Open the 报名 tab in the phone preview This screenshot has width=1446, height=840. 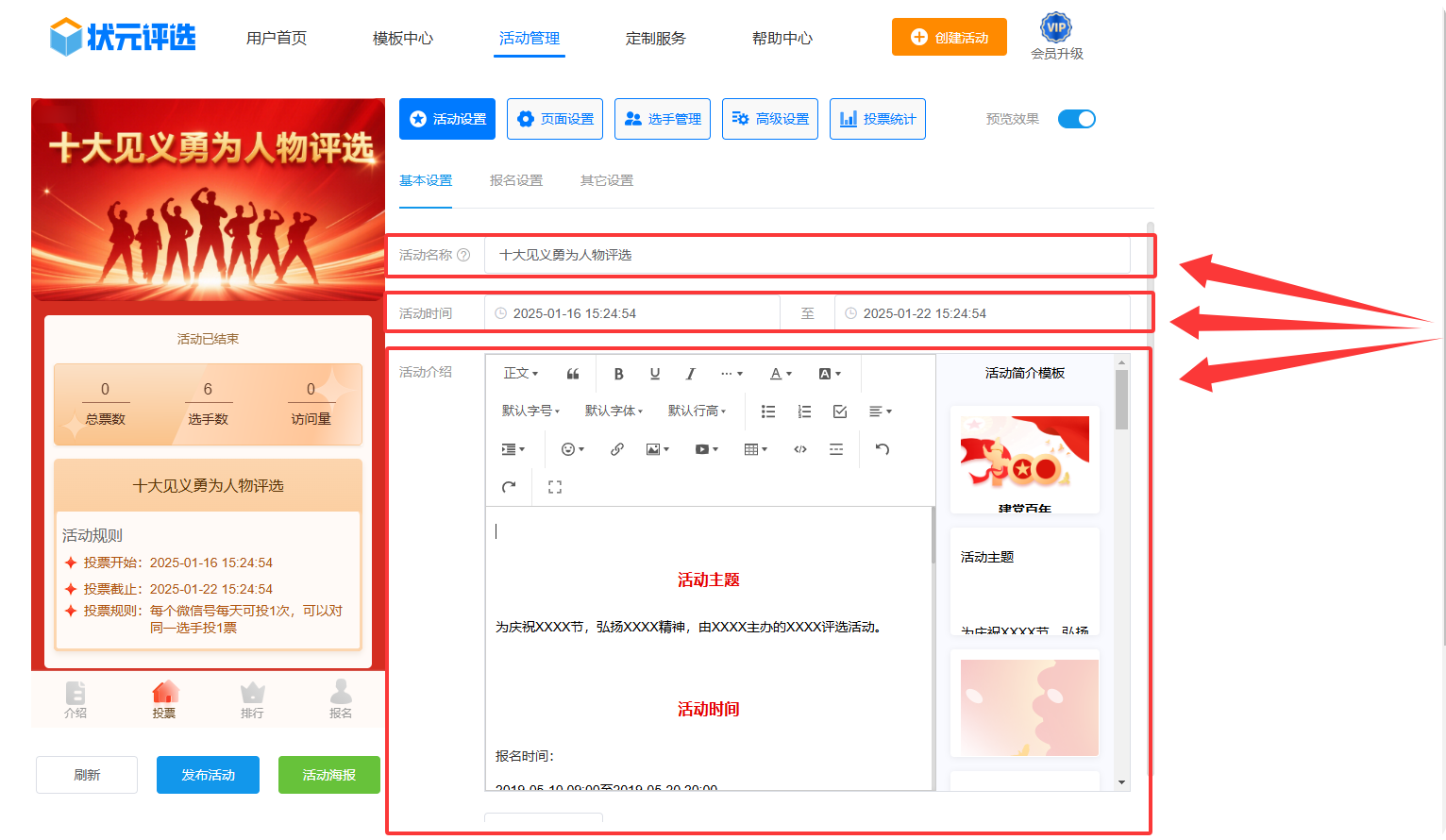[x=341, y=699]
